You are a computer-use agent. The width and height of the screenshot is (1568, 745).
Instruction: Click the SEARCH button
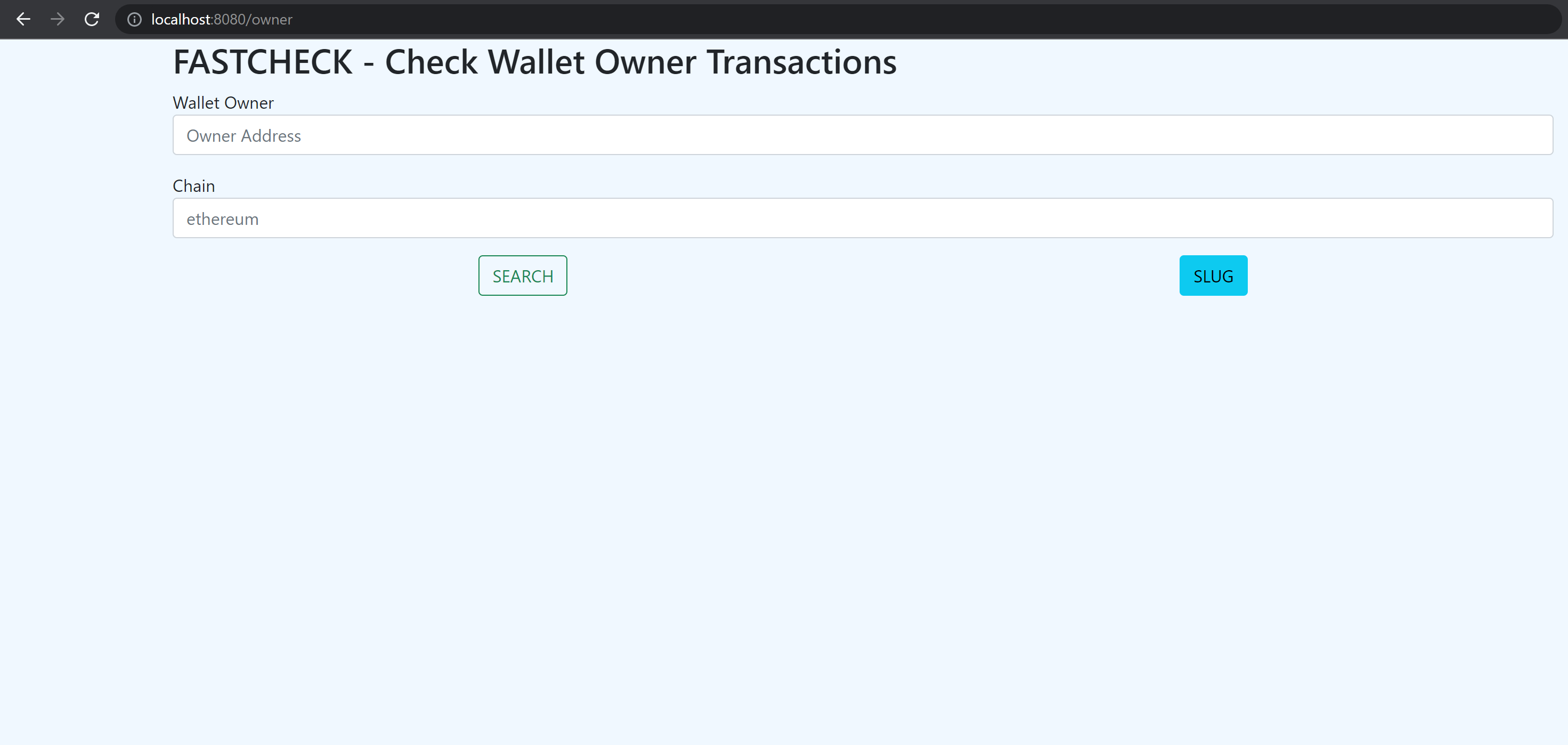point(522,275)
